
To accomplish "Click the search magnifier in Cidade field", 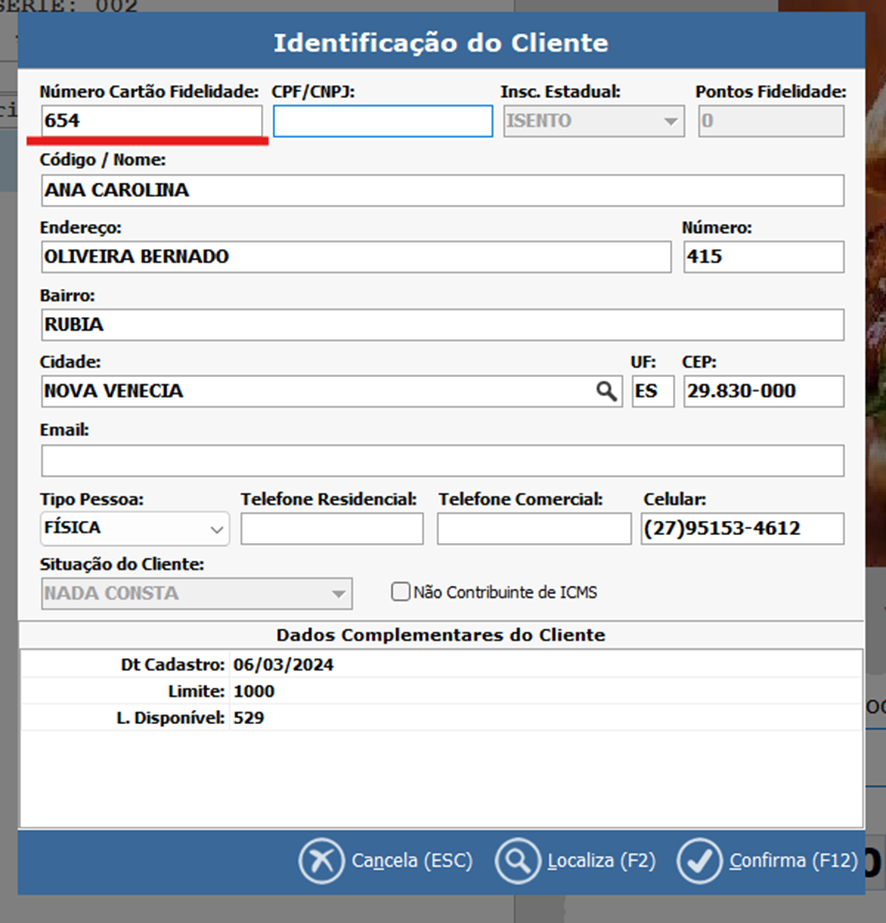I will [607, 391].
